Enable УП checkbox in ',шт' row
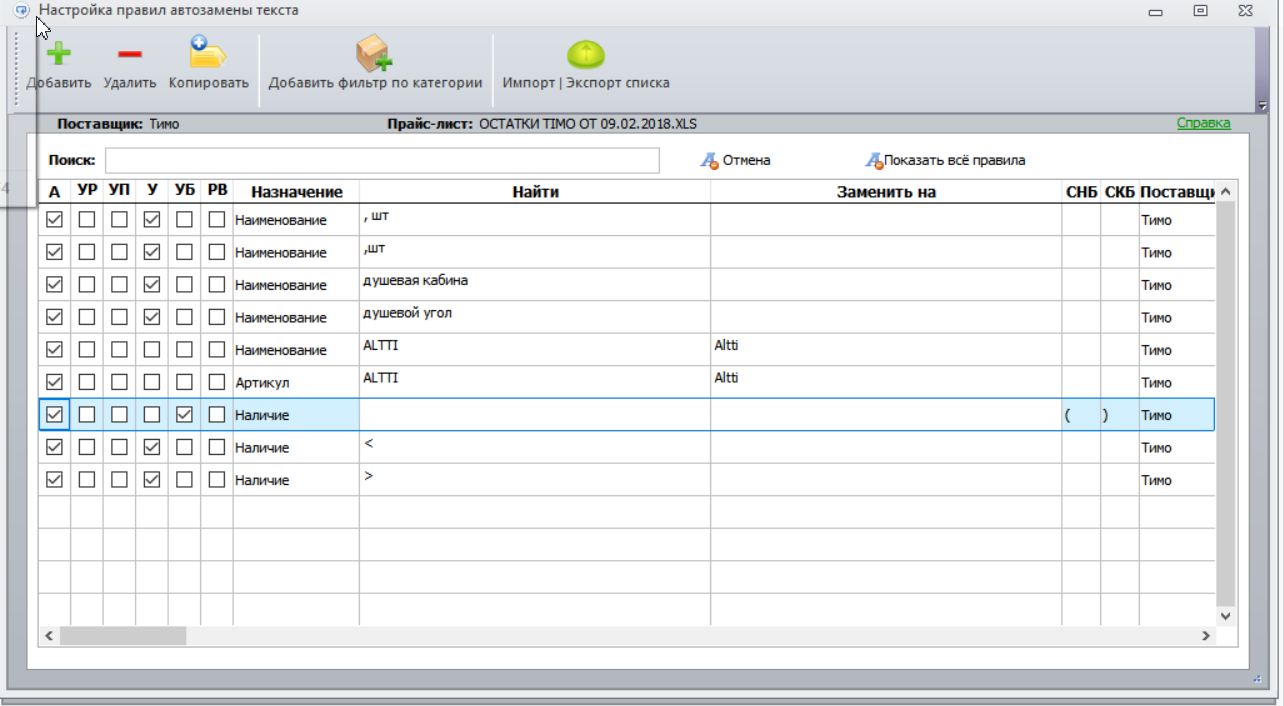 tap(119, 252)
